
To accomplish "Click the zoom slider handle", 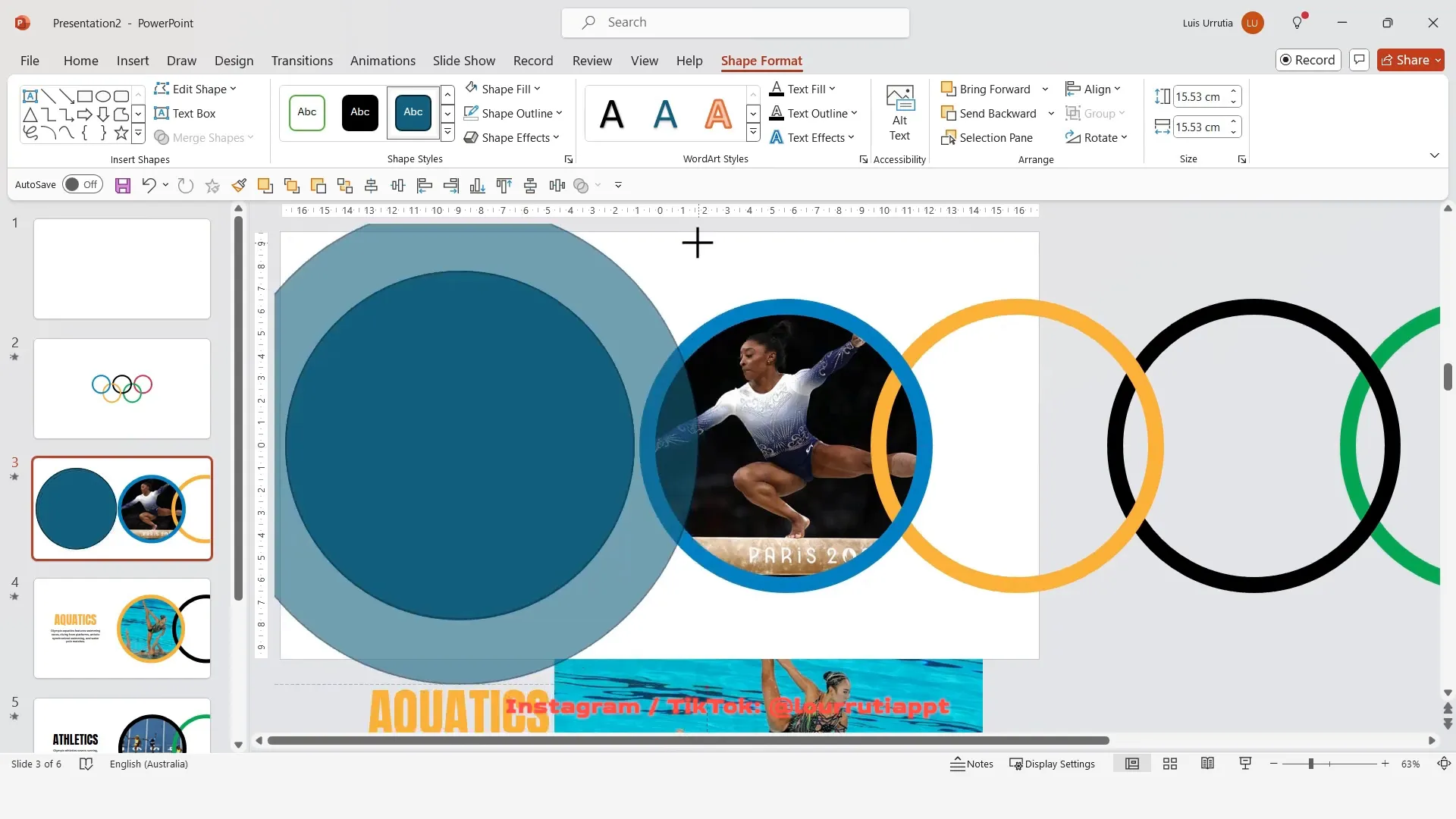I will coord(1310,764).
